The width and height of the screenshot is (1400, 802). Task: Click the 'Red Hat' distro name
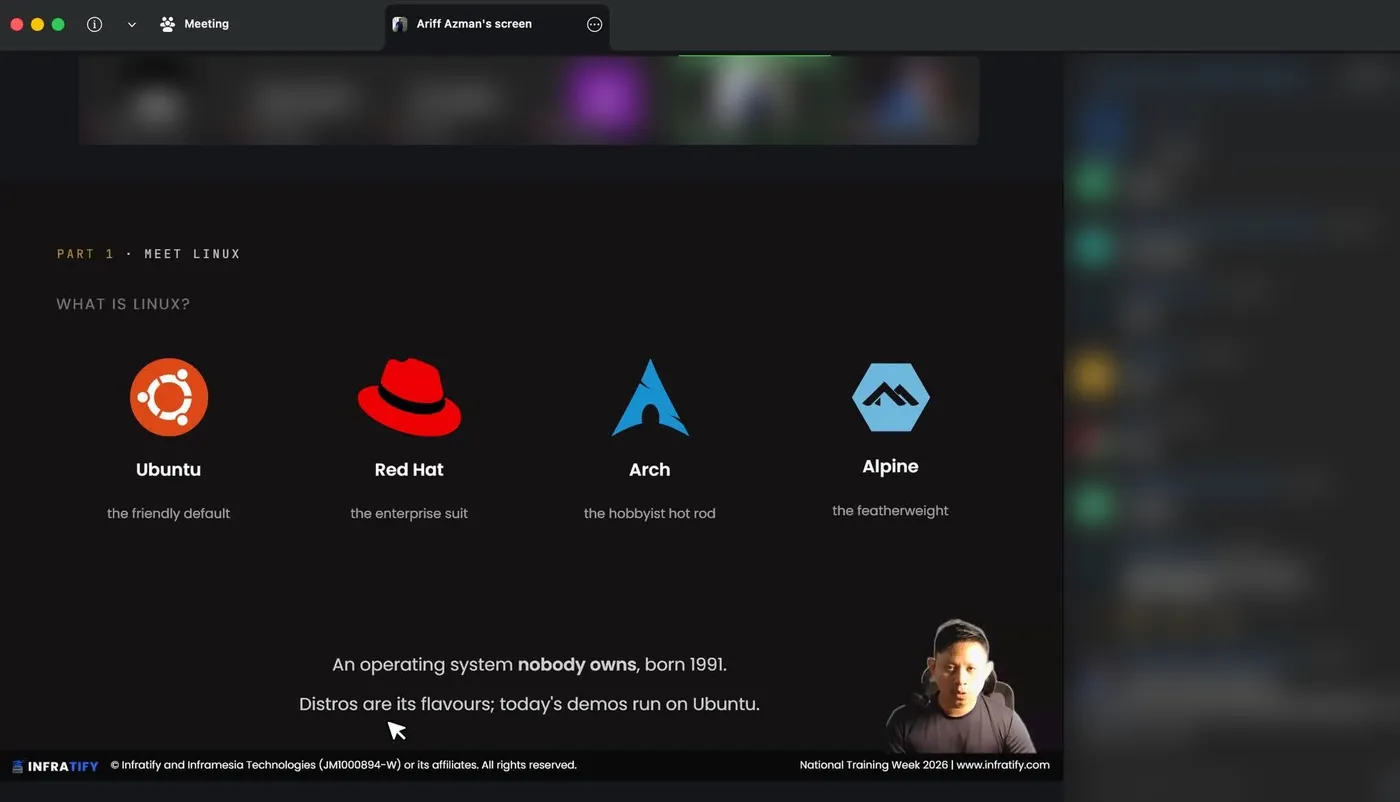(x=409, y=470)
